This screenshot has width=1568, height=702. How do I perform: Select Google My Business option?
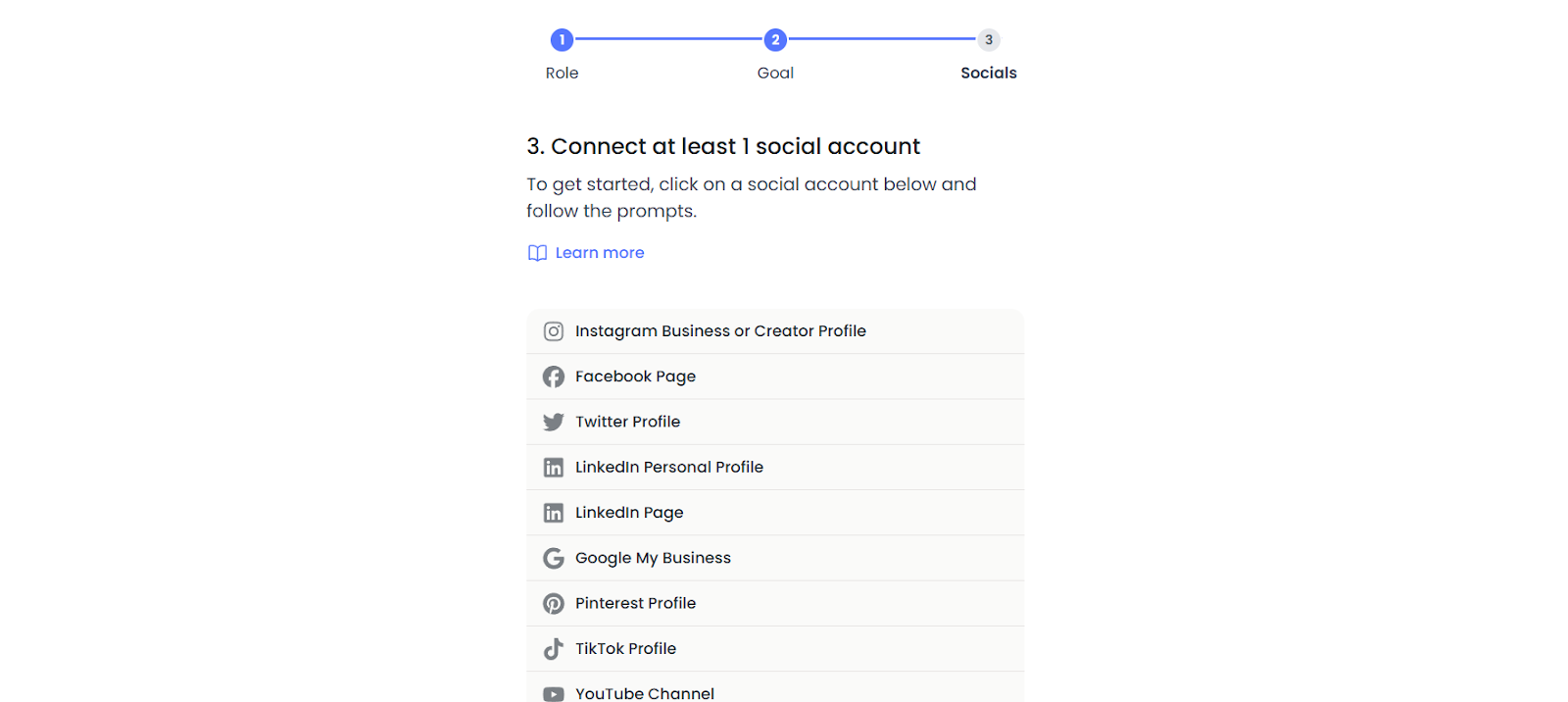[x=775, y=558]
